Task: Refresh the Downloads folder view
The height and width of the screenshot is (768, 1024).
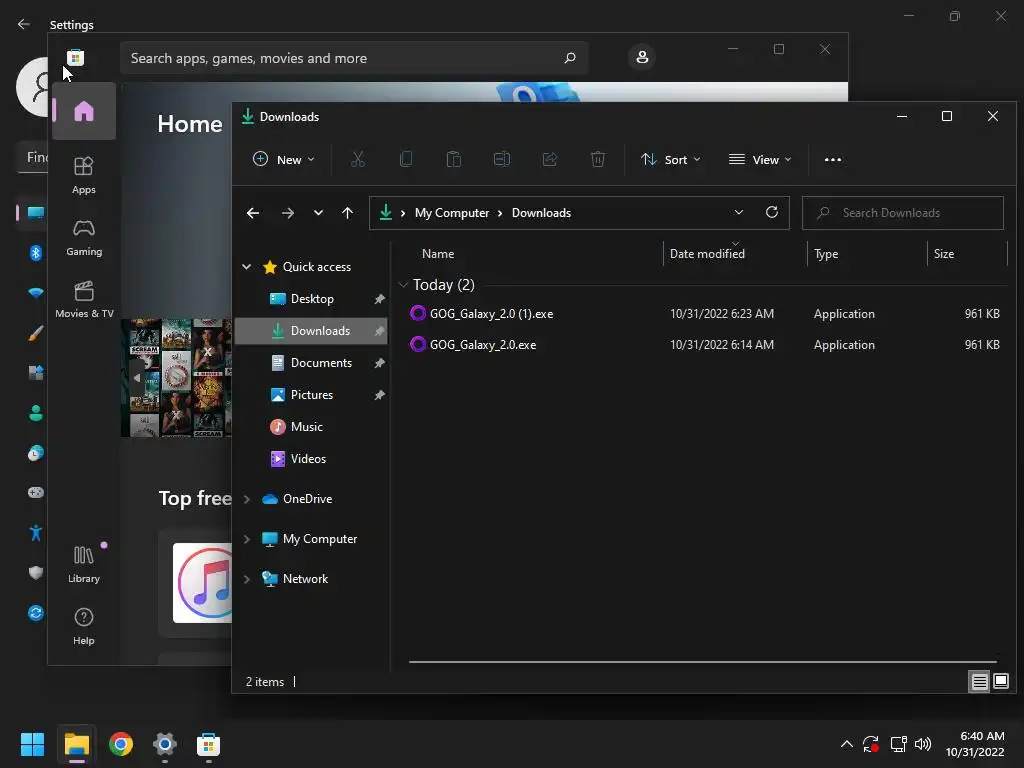Action: pyautogui.click(x=772, y=212)
